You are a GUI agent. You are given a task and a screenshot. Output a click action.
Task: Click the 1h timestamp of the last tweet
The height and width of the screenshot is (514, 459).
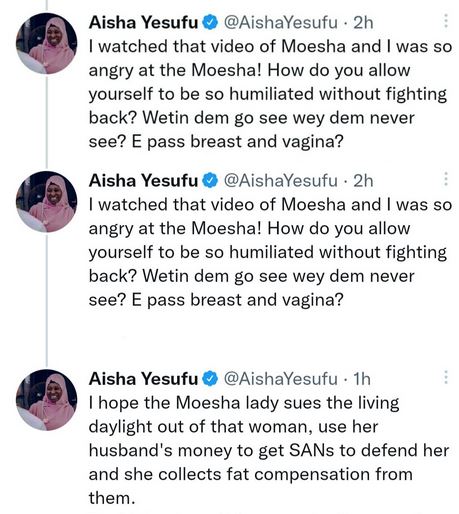point(362,379)
